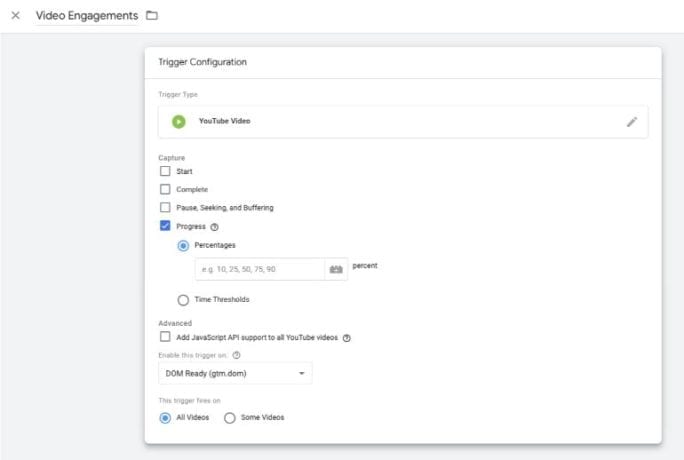
Task: Click the Trigger Configuration heading
Action: [202, 62]
